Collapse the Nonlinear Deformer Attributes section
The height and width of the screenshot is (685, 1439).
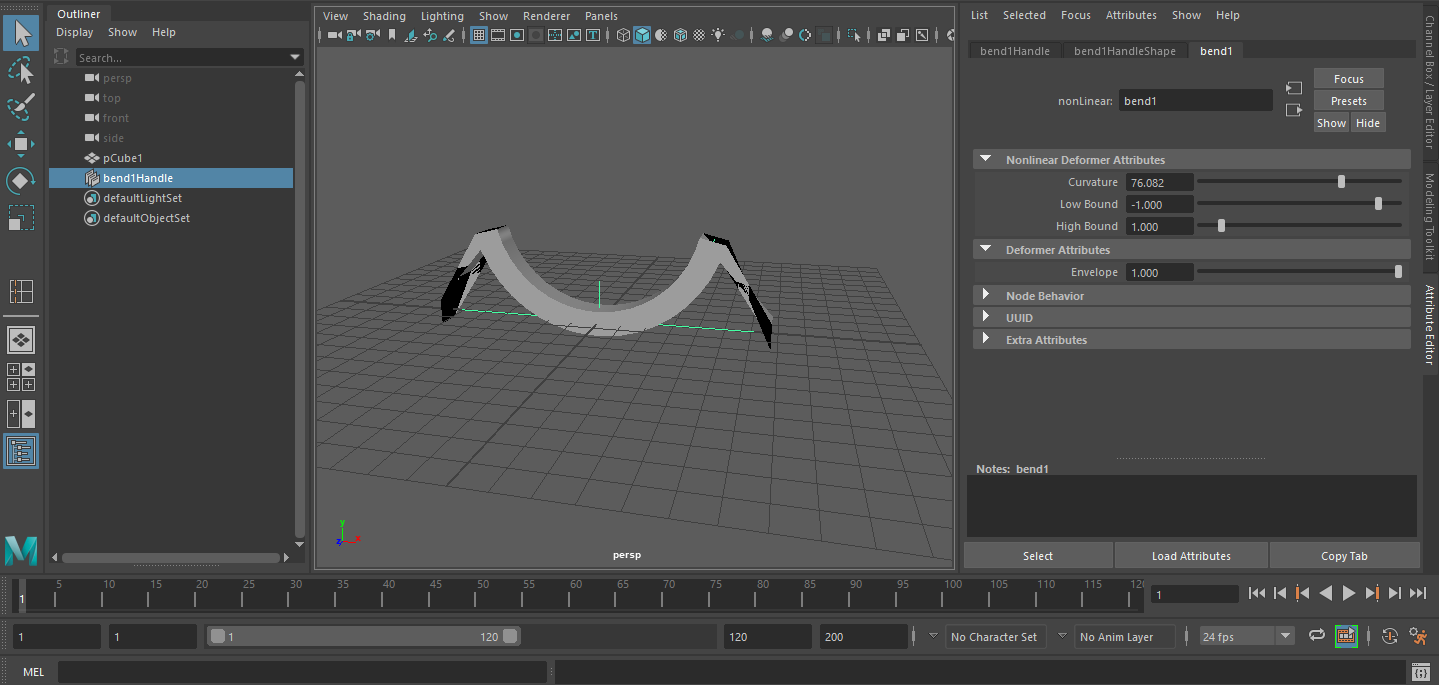[986, 159]
